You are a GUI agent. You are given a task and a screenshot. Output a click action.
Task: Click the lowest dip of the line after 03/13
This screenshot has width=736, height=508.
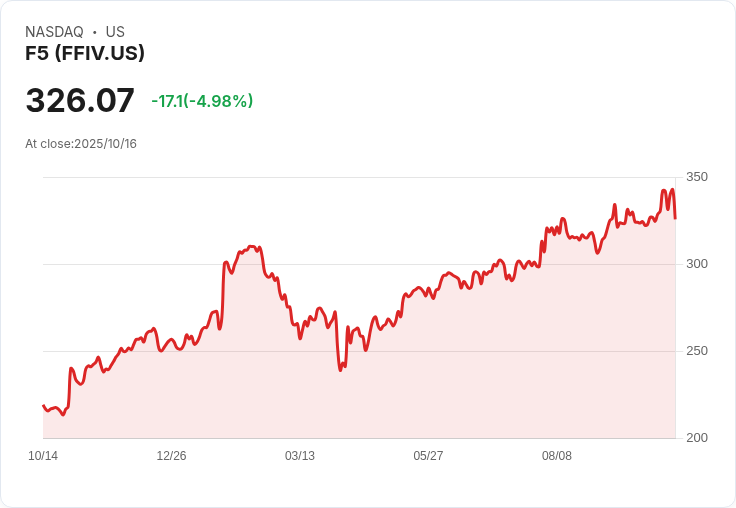(x=341, y=370)
